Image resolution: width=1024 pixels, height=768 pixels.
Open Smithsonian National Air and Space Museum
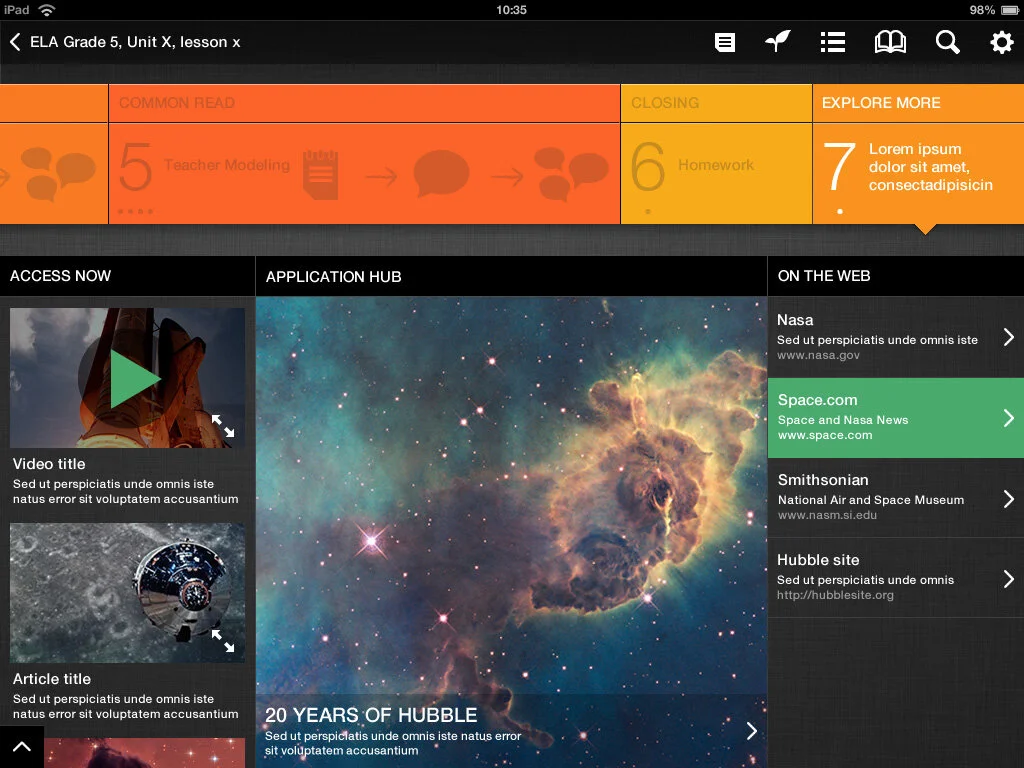pyautogui.click(x=895, y=498)
